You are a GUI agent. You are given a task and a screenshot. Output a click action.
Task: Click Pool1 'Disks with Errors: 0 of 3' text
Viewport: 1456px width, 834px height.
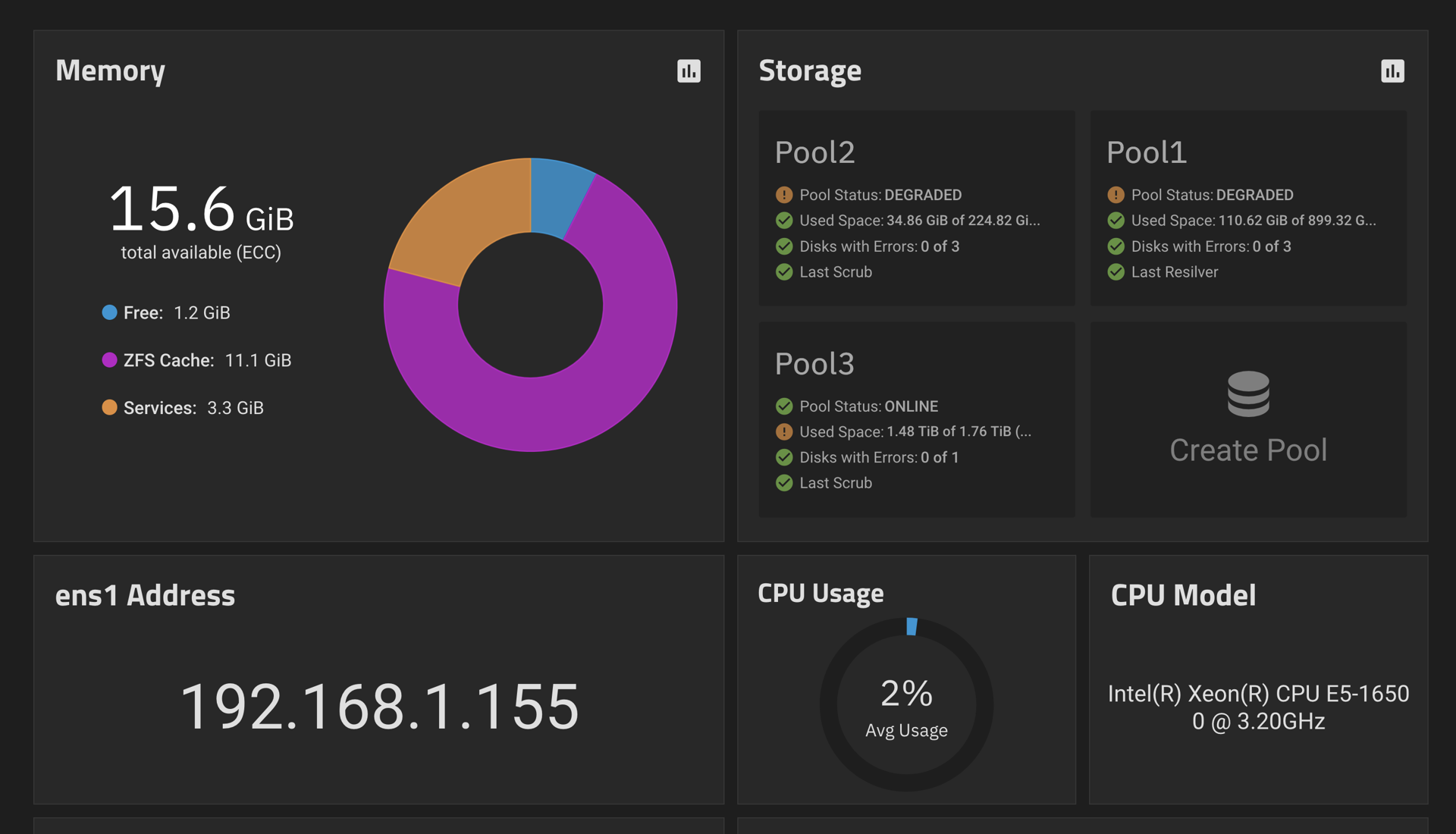1211,246
